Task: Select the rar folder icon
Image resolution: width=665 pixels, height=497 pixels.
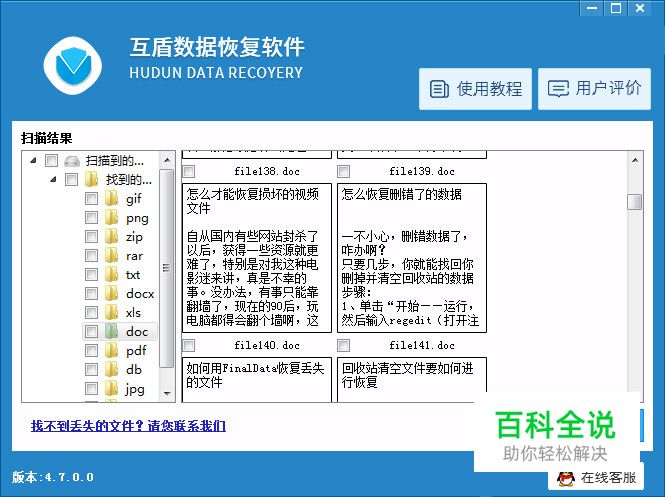Action: tap(111, 255)
